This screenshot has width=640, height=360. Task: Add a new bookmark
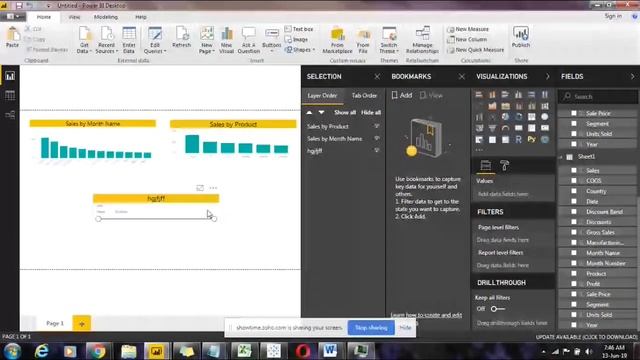coord(402,95)
